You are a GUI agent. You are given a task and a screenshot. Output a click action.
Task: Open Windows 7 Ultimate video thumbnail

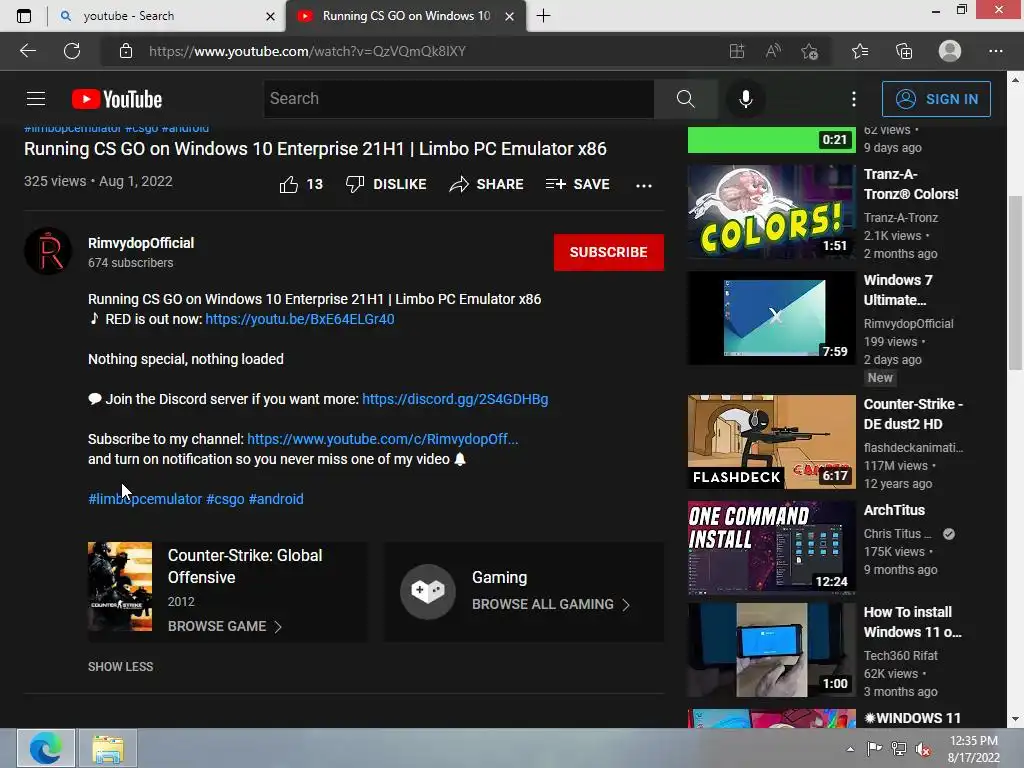click(x=771, y=317)
